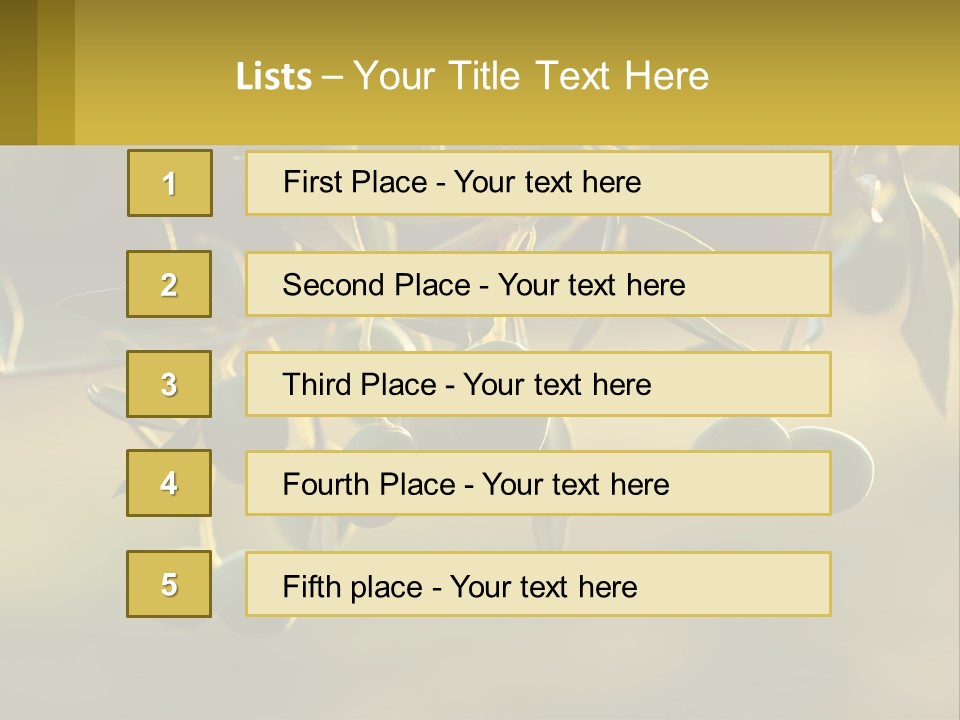Select the lighter vertical stripe beside corner square
This screenshot has height=720, width=960.
56,72
